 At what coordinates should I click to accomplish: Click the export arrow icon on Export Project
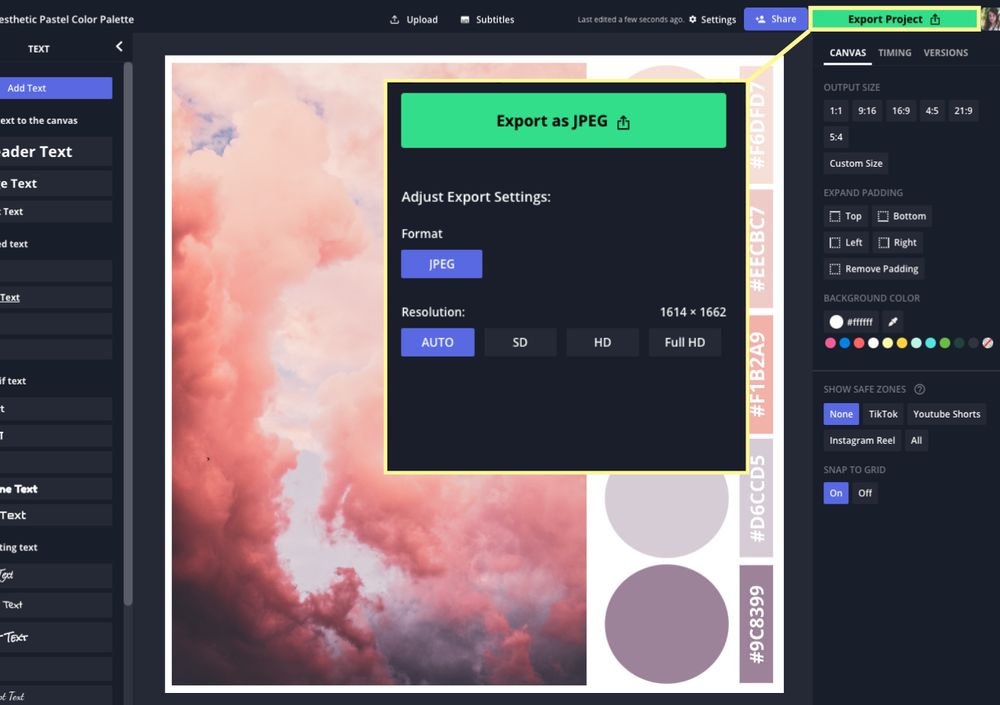(933, 18)
